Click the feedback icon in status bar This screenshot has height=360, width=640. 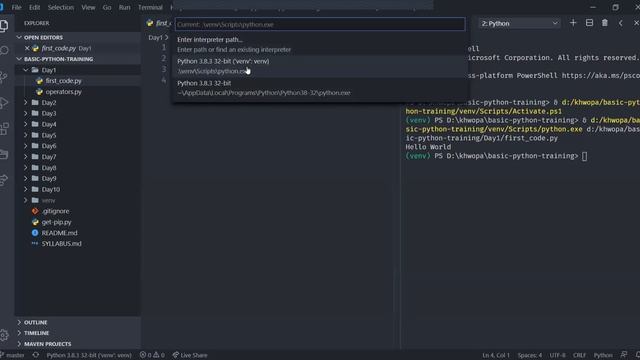[x=624, y=355]
